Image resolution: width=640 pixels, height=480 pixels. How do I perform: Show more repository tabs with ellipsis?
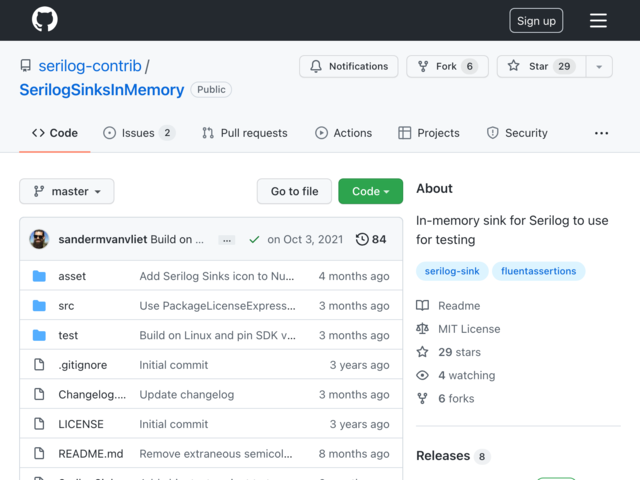click(x=601, y=133)
